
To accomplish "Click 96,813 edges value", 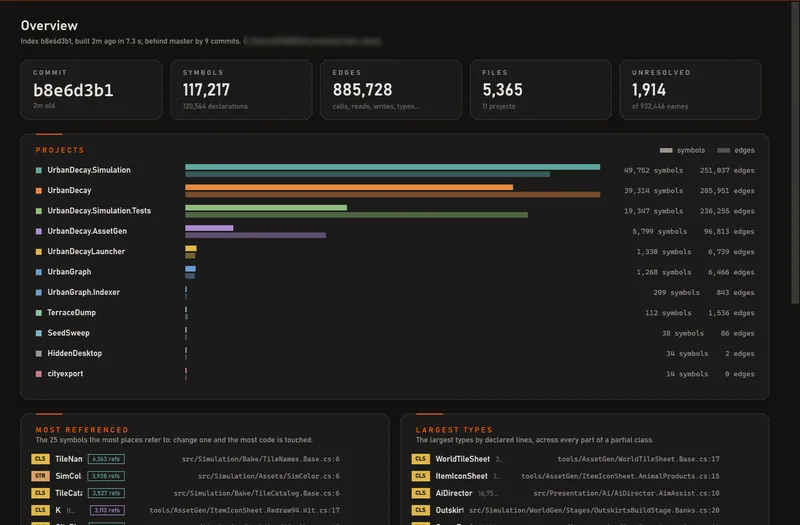I will tap(729, 232).
